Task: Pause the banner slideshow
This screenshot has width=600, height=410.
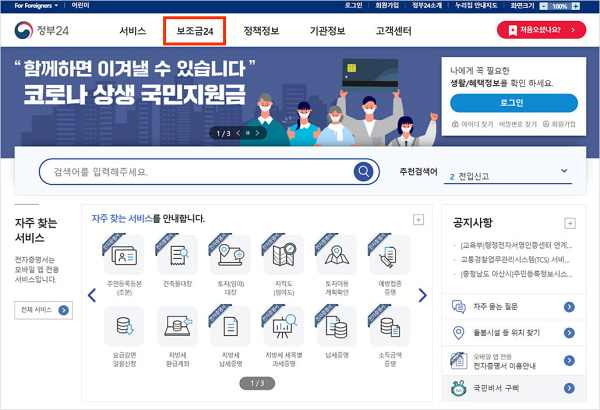Action: 248,133
